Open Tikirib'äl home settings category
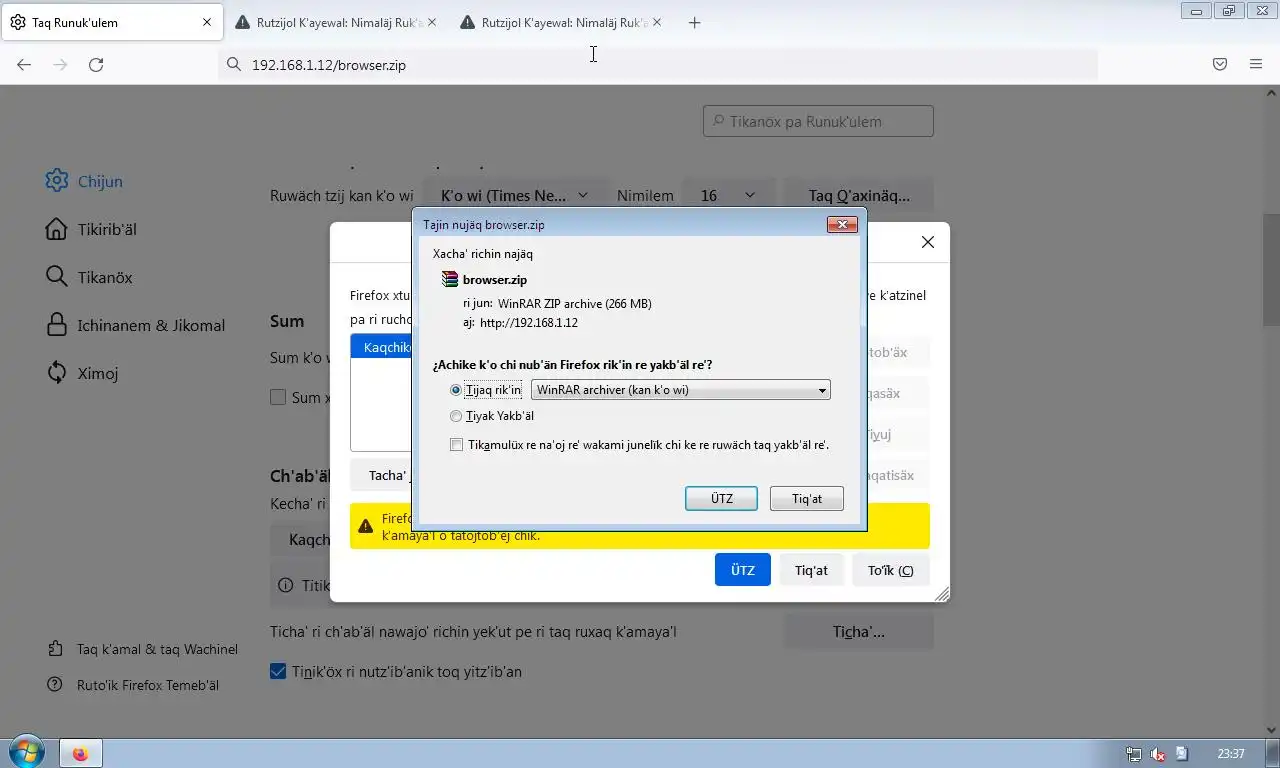Viewport: 1280px width, 768px height. 92,229
